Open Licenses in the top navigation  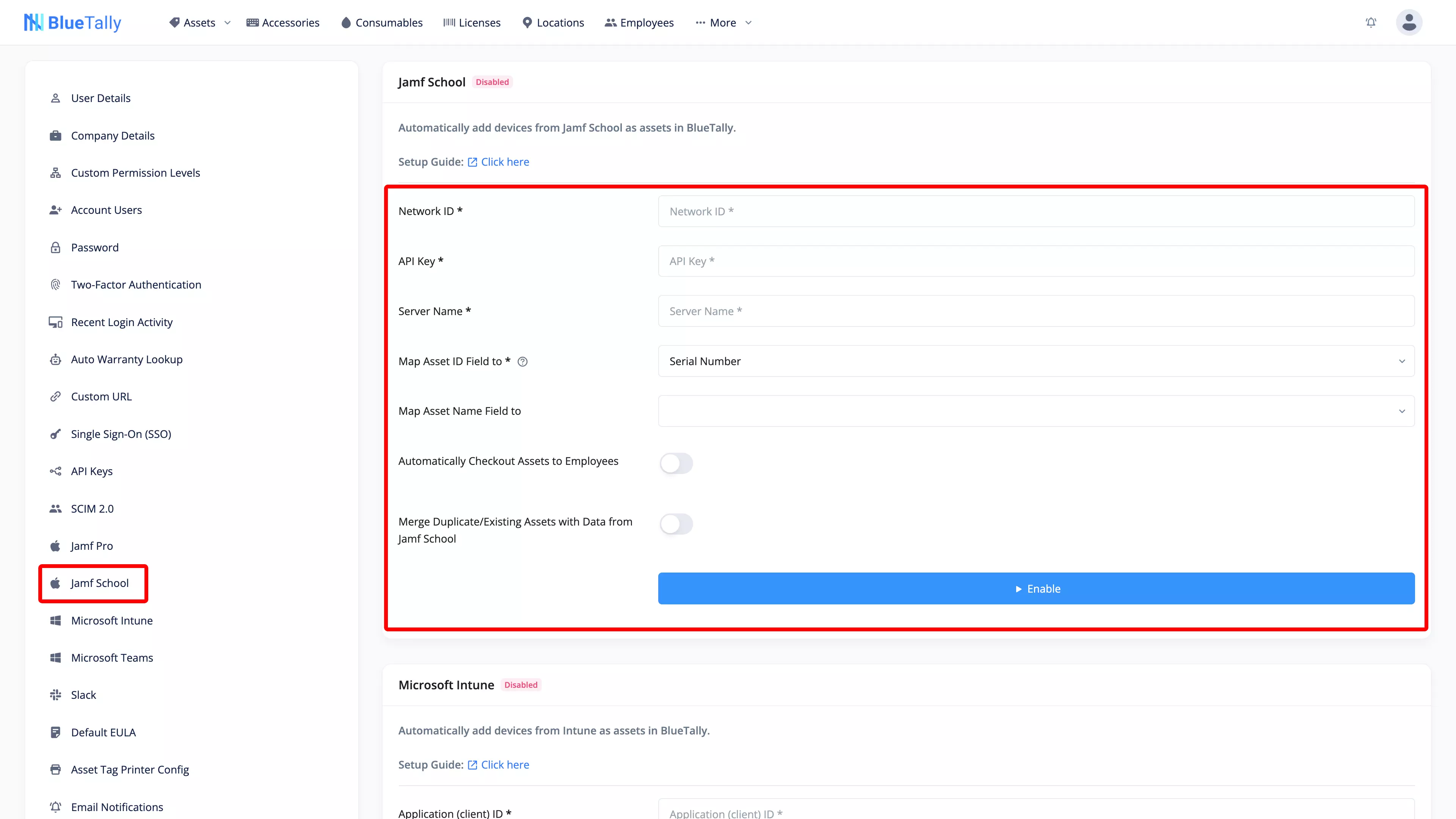pyautogui.click(x=472, y=23)
